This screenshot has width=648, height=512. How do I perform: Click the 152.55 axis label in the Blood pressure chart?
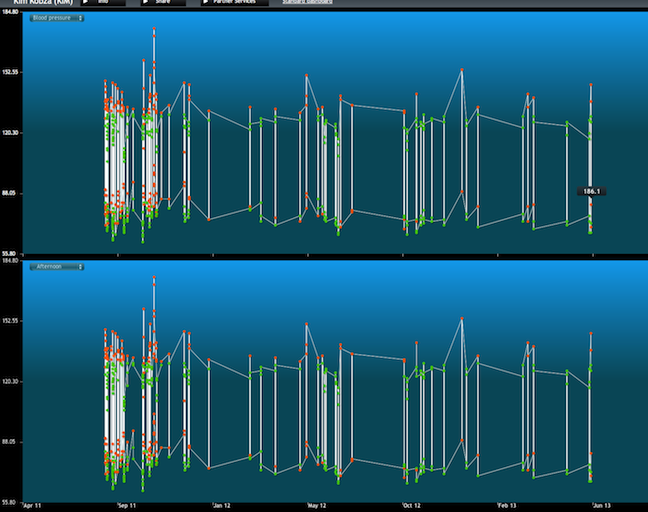tap(12, 73)
